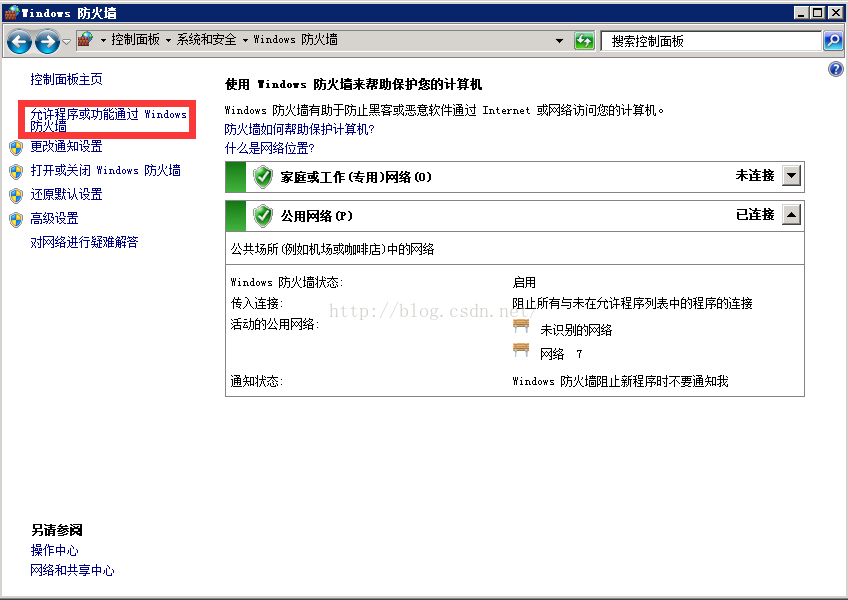
Task: Click the search magnifier icon
Action: click(833, 41)
